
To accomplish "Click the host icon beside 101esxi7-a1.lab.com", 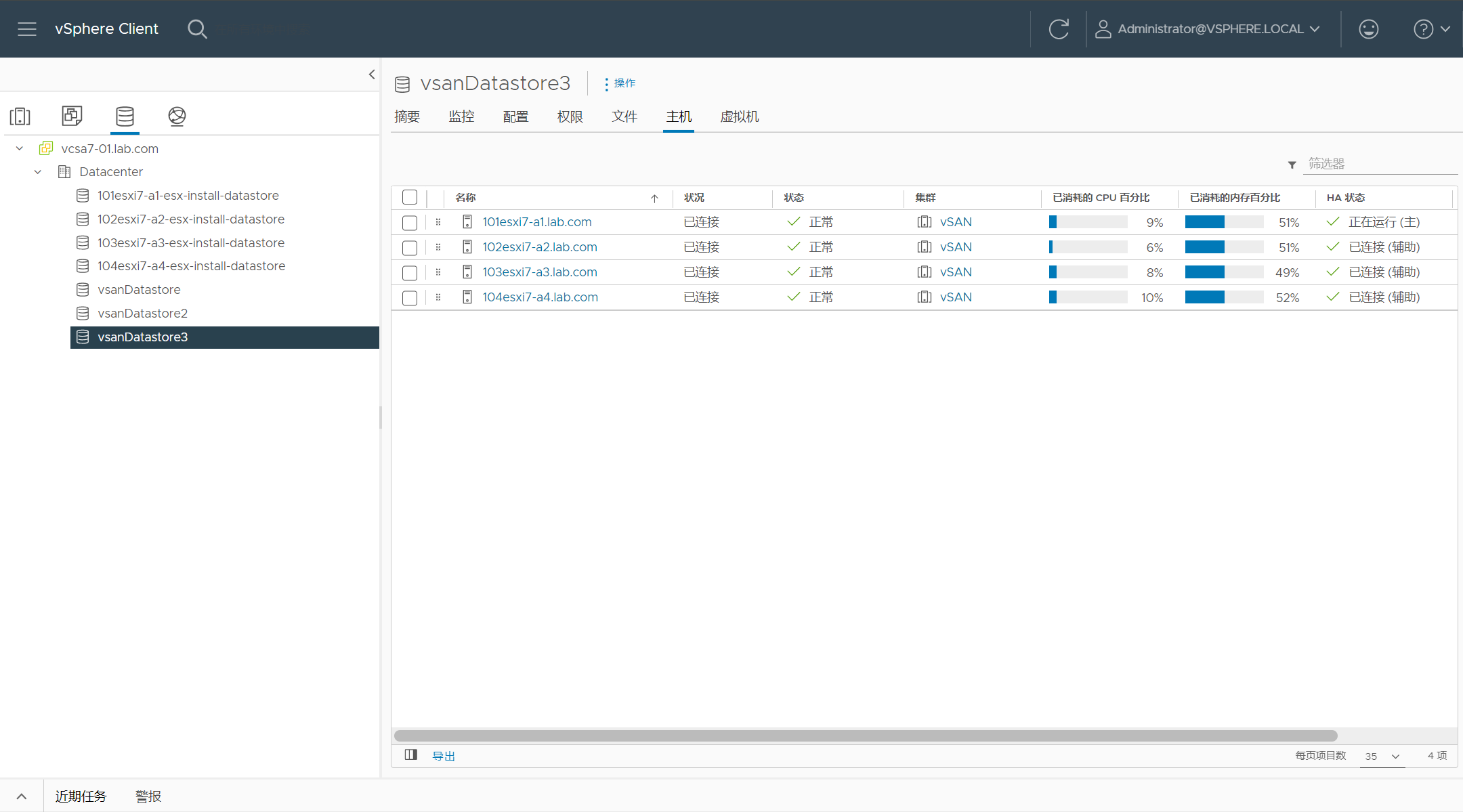I will coord(467,222).
